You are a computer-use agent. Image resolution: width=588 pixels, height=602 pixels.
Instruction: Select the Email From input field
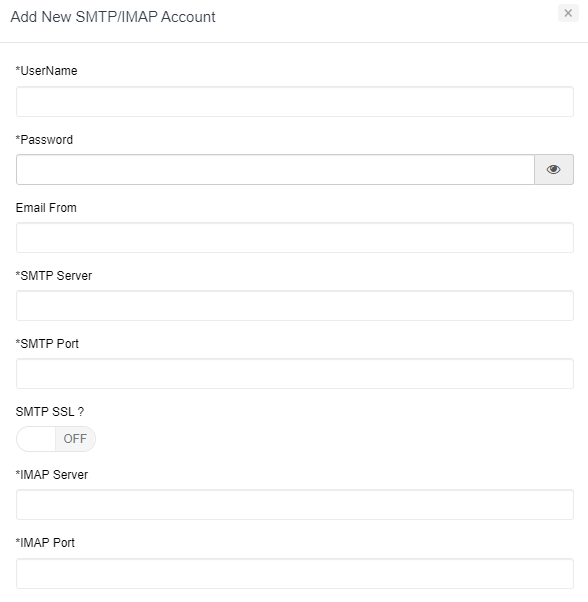pyautogui.click(x=295, y=238)
